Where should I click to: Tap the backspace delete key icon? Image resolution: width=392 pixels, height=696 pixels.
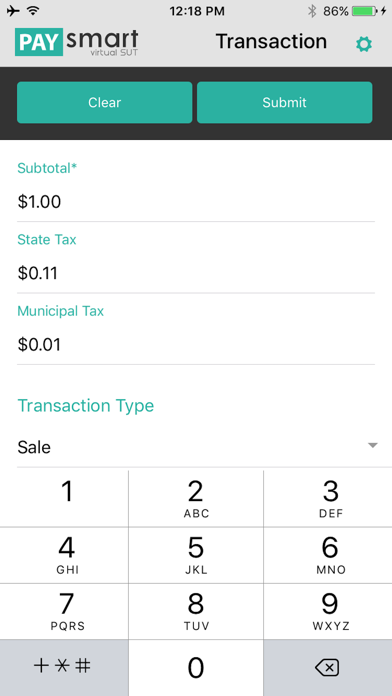pyautogui.click(x=327, y=668)
